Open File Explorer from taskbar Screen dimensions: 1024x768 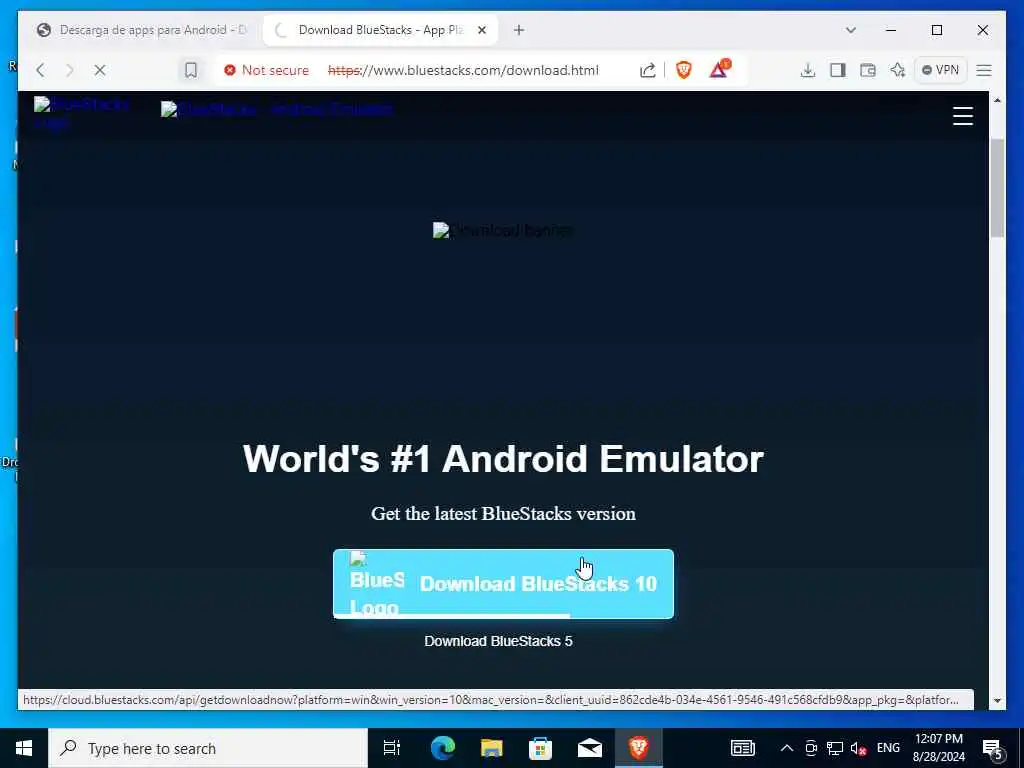point(491,748)
